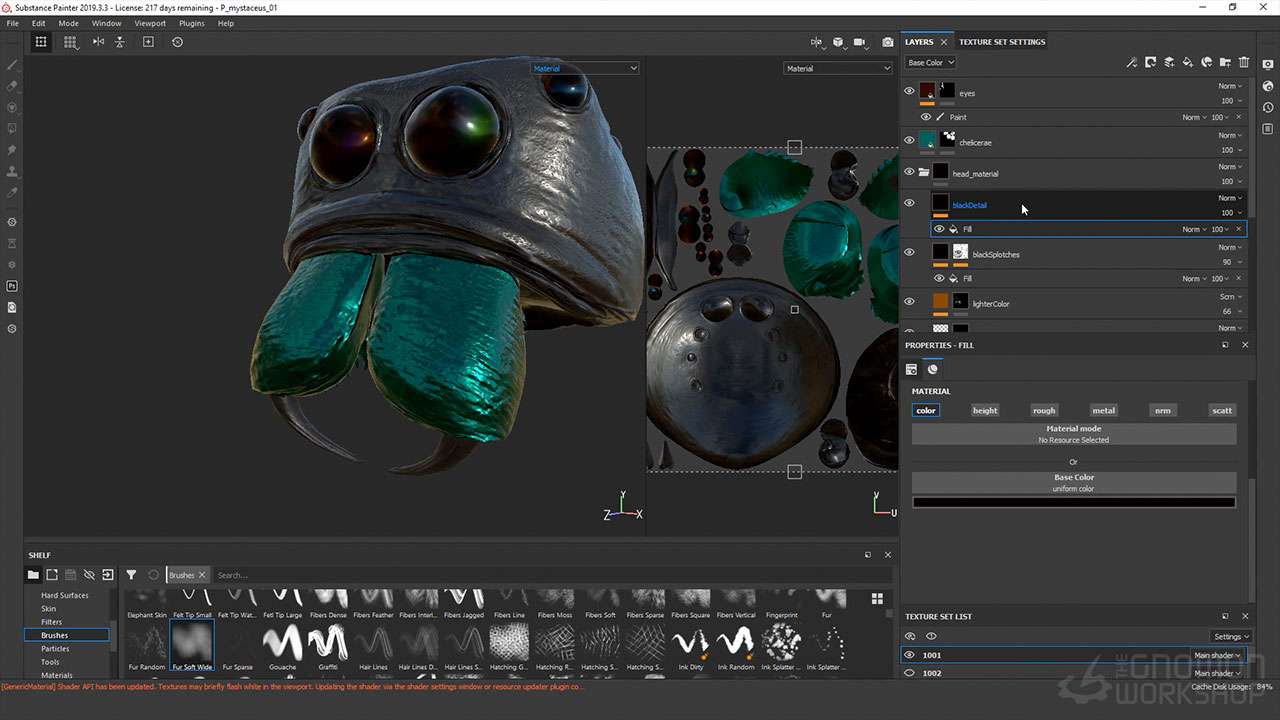The width and height of the screenshot is (1280, 720).
Task: Select the Hard Surfaces shelf category
Action: point(65,595)
